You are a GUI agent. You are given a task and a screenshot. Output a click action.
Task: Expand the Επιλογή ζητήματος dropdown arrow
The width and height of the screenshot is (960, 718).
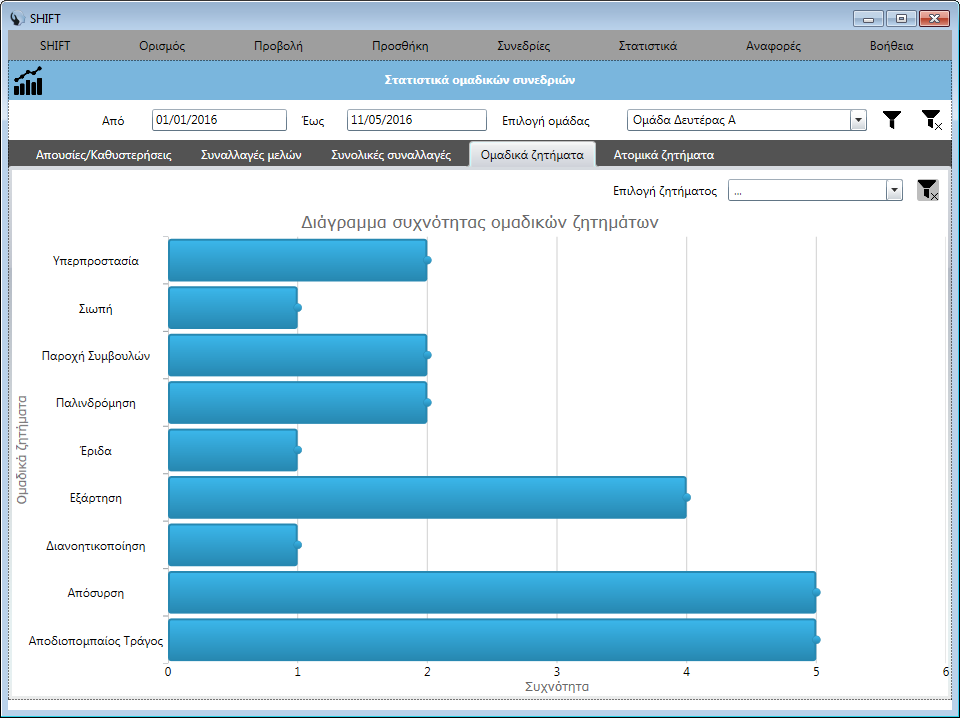tap(894, 190)
